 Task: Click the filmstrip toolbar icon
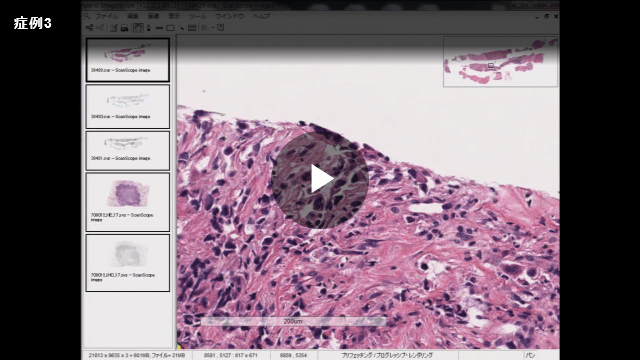192,28
